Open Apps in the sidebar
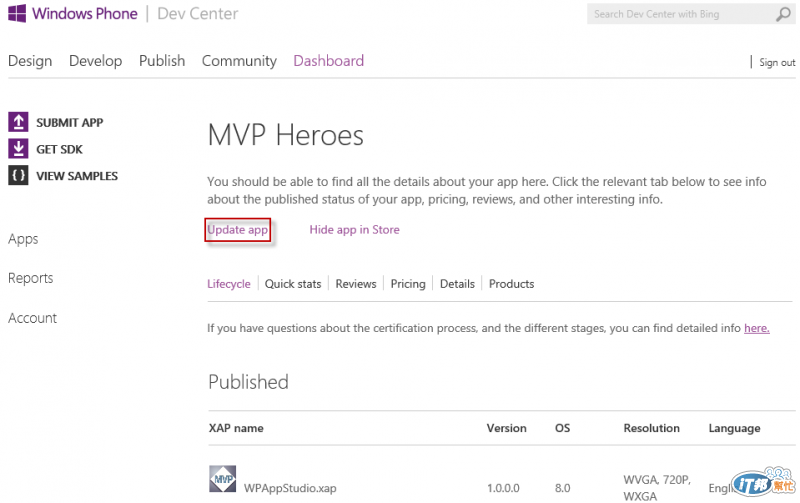This screenshot has height=503, width=800. tap(23, 239)
